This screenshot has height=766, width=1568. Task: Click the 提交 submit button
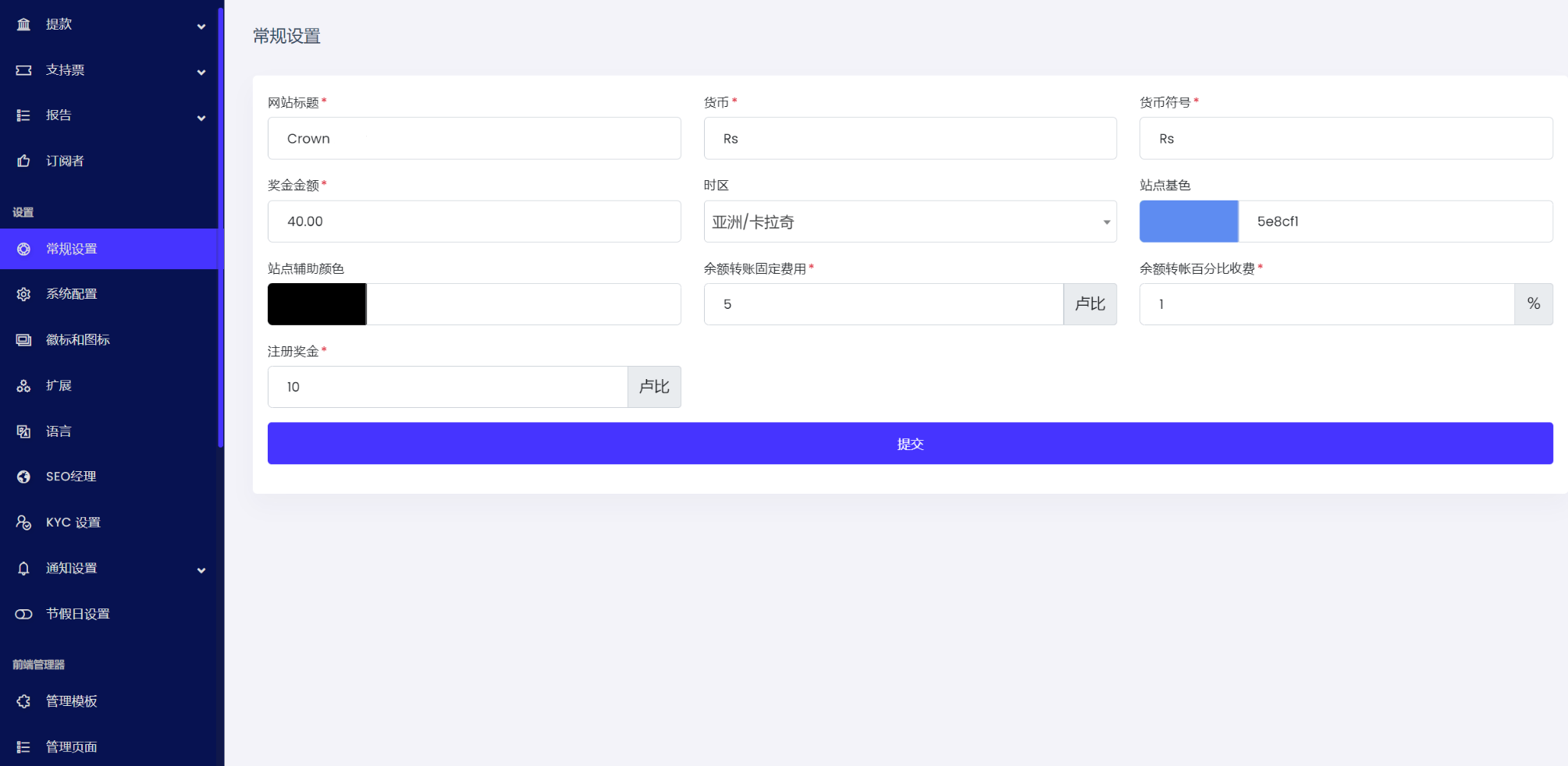(x=910, y=444)
